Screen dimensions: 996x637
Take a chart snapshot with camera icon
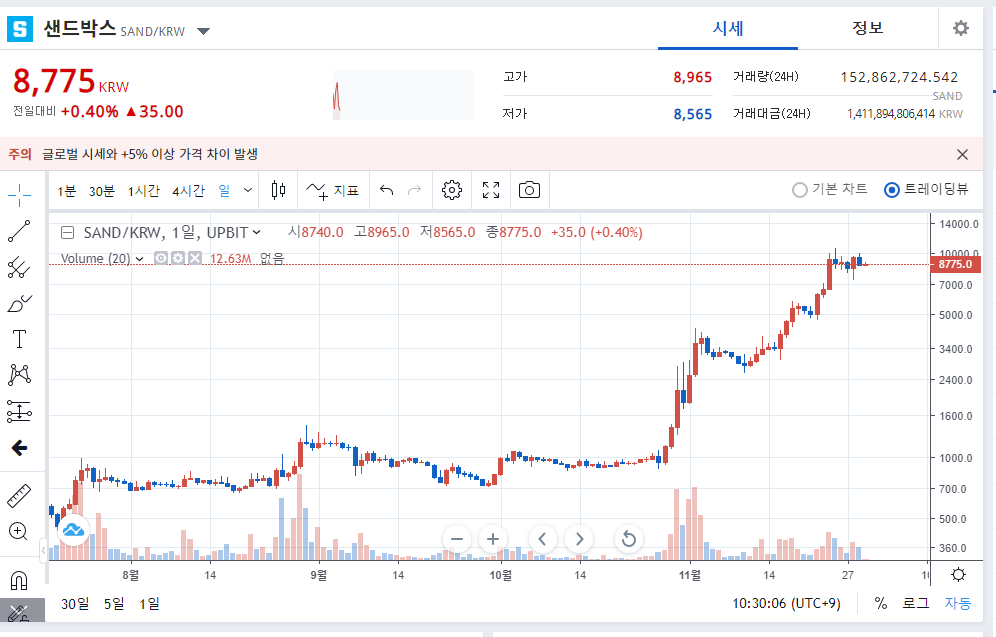tap(529, 190)
